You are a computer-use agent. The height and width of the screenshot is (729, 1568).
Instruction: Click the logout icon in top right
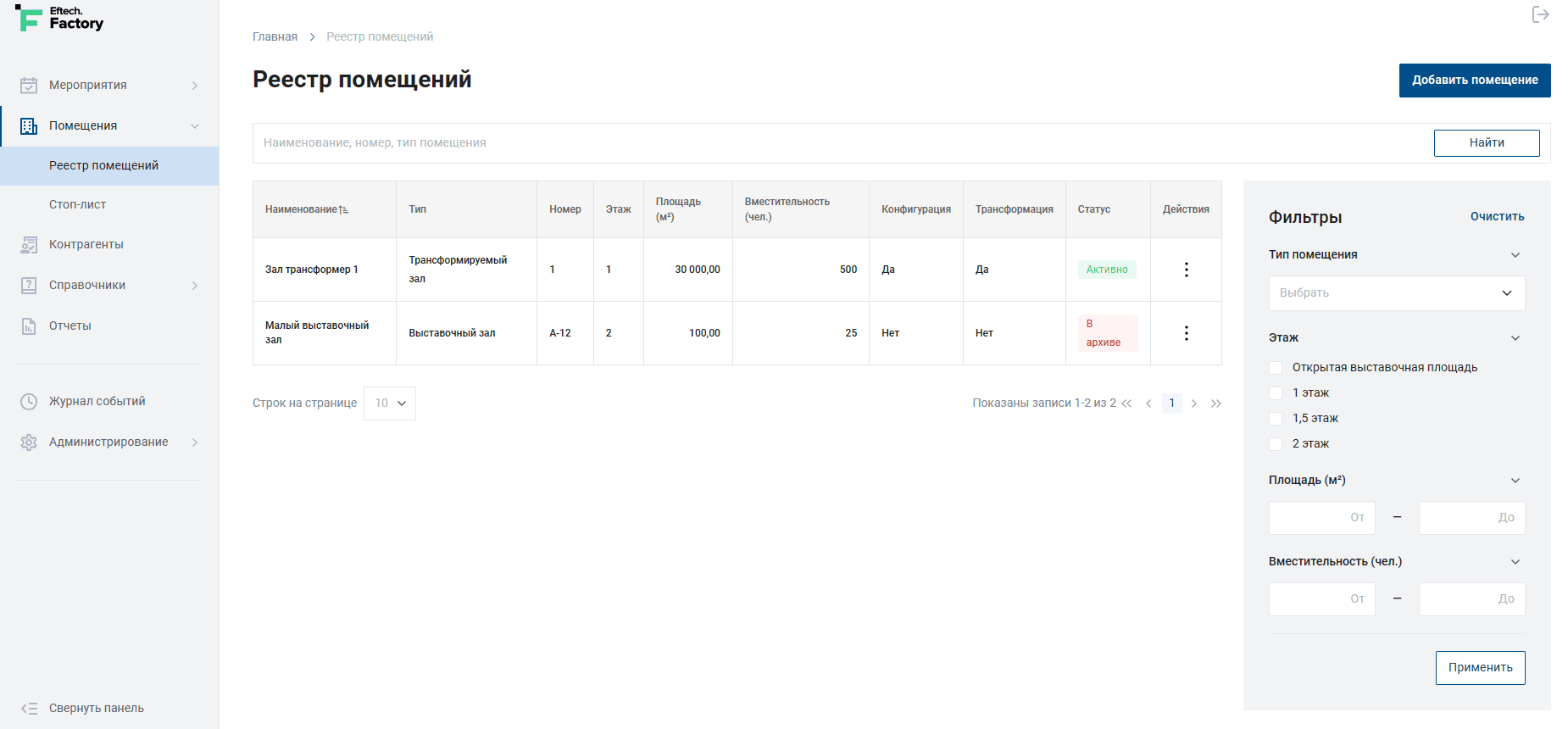pyautogui.click(x=1540, y=14)
